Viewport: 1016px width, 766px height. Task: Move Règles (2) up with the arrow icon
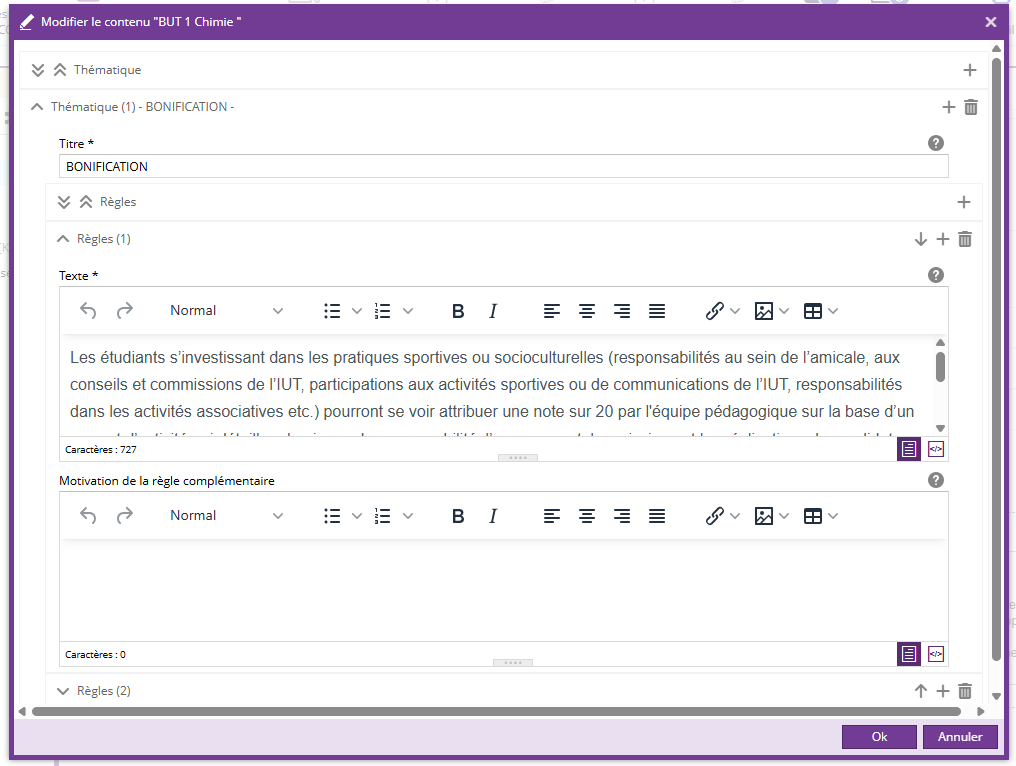(x=921, y=691)
